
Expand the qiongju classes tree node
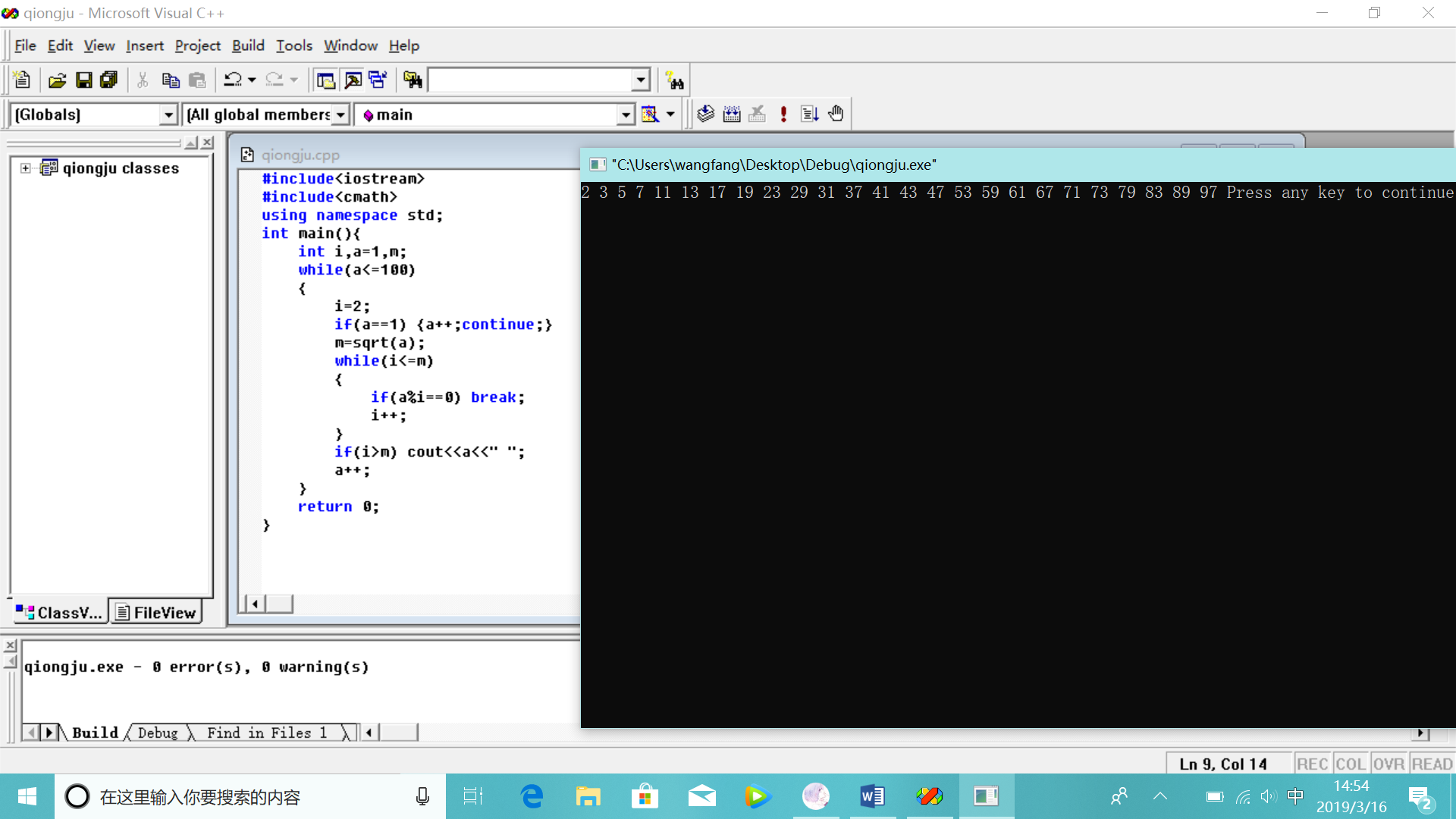pos(26,168)
